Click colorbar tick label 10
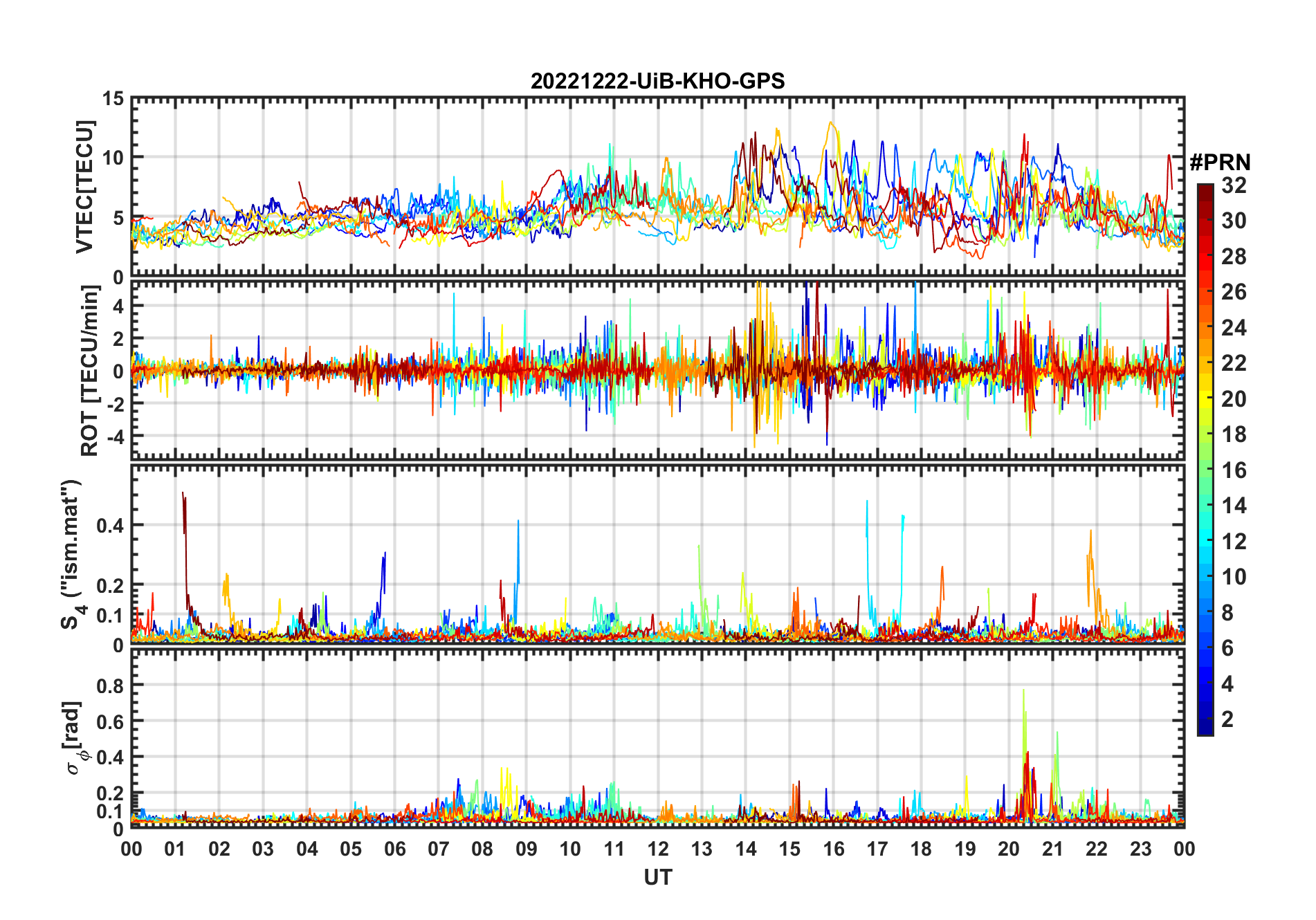This screenshot has height=920, width=1316. (1234, 576)
